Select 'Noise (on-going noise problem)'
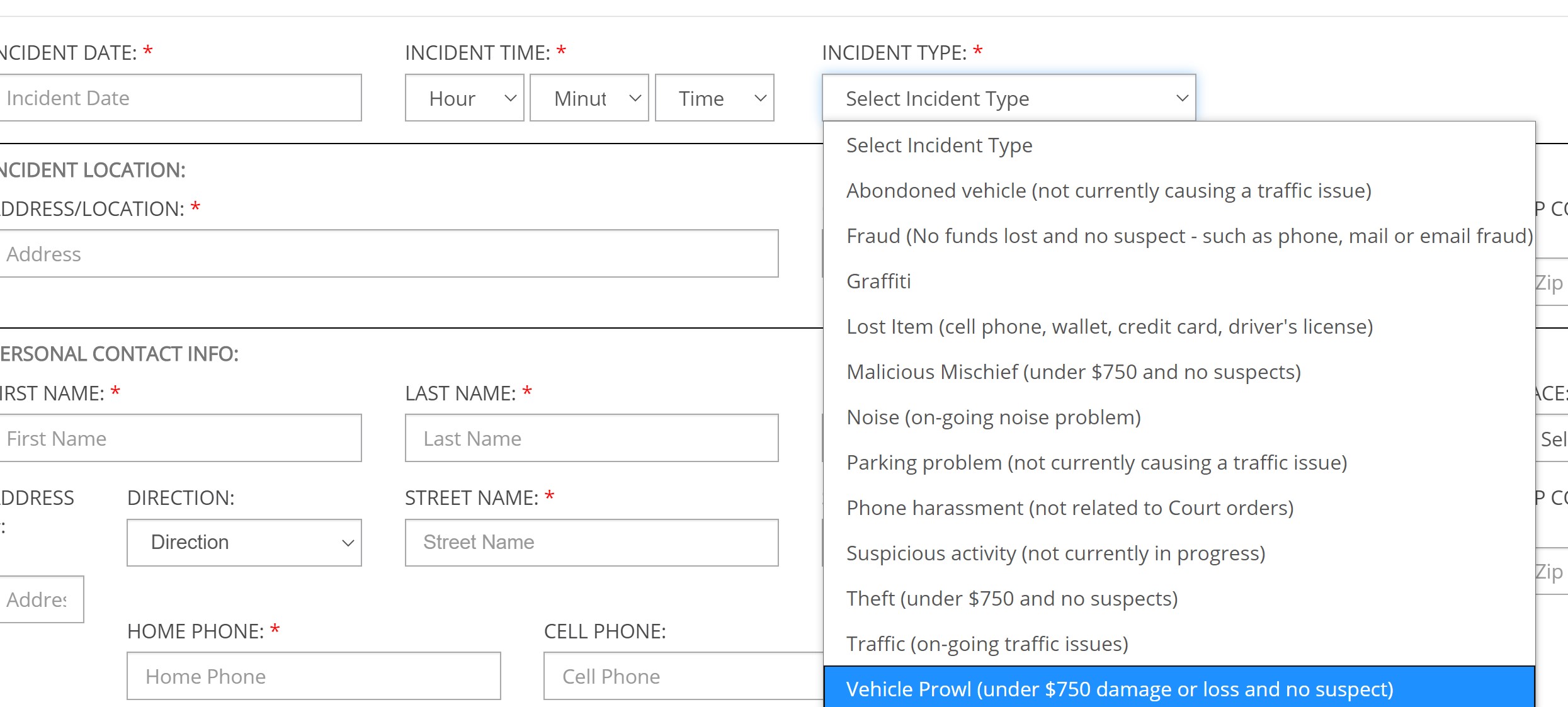Image resolution: width=1568 pixels, height=707 pixels. 990,417
